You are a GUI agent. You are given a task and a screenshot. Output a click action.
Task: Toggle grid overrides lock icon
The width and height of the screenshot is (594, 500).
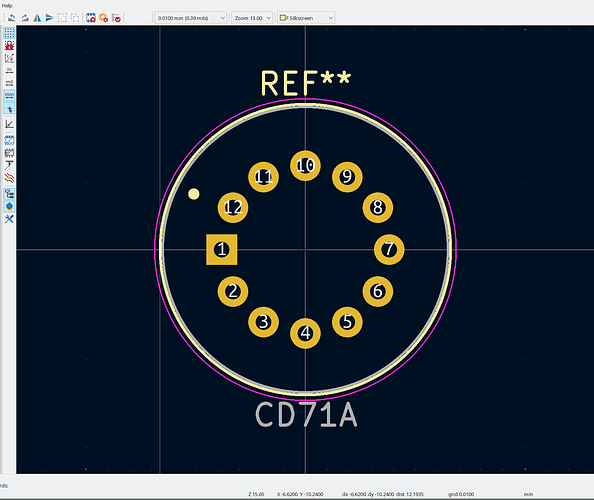(9, 45)
